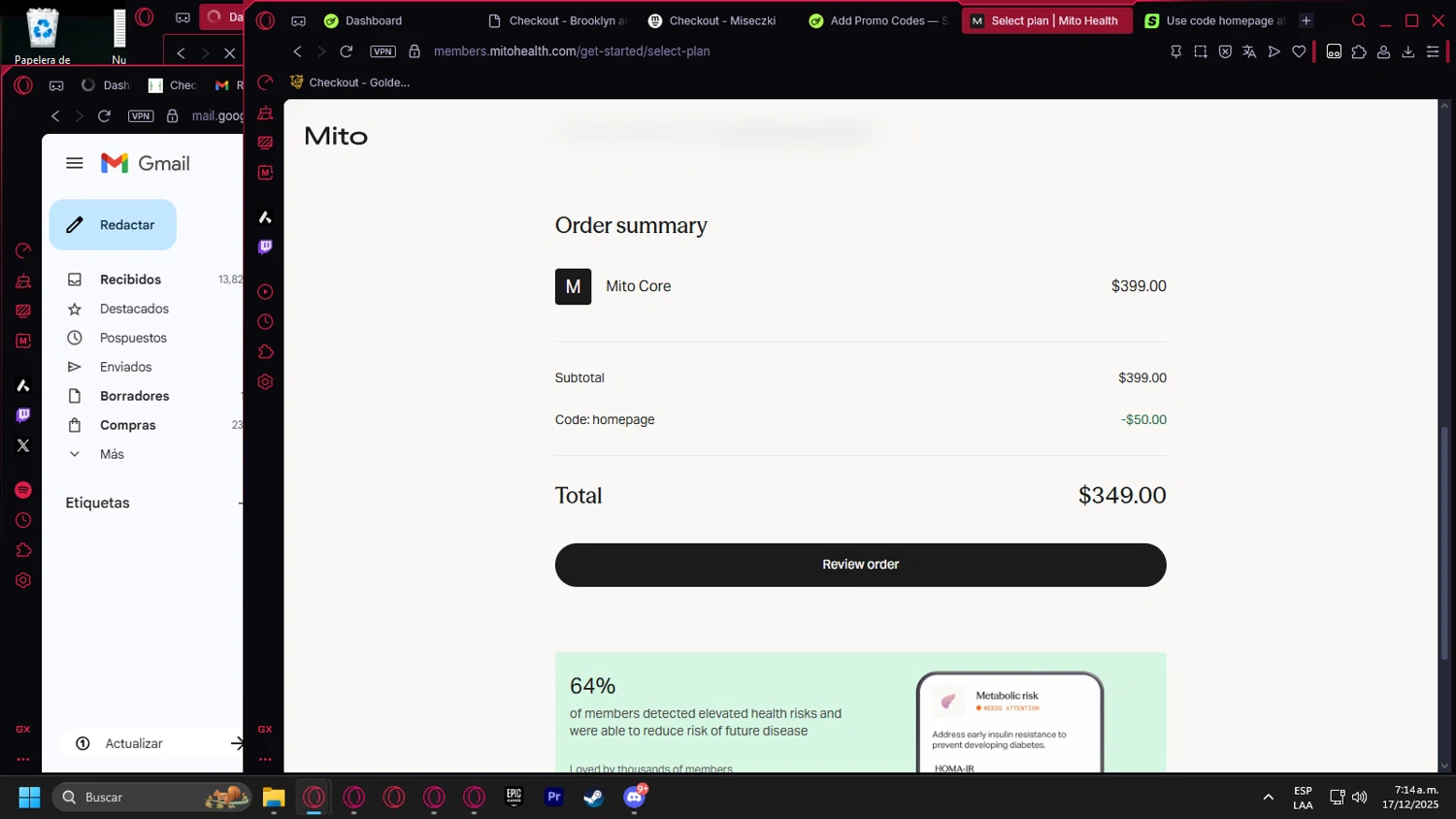Reload the Mito Health page
This screenshot has height=819, width=1456.
click(x=346, y=51)
